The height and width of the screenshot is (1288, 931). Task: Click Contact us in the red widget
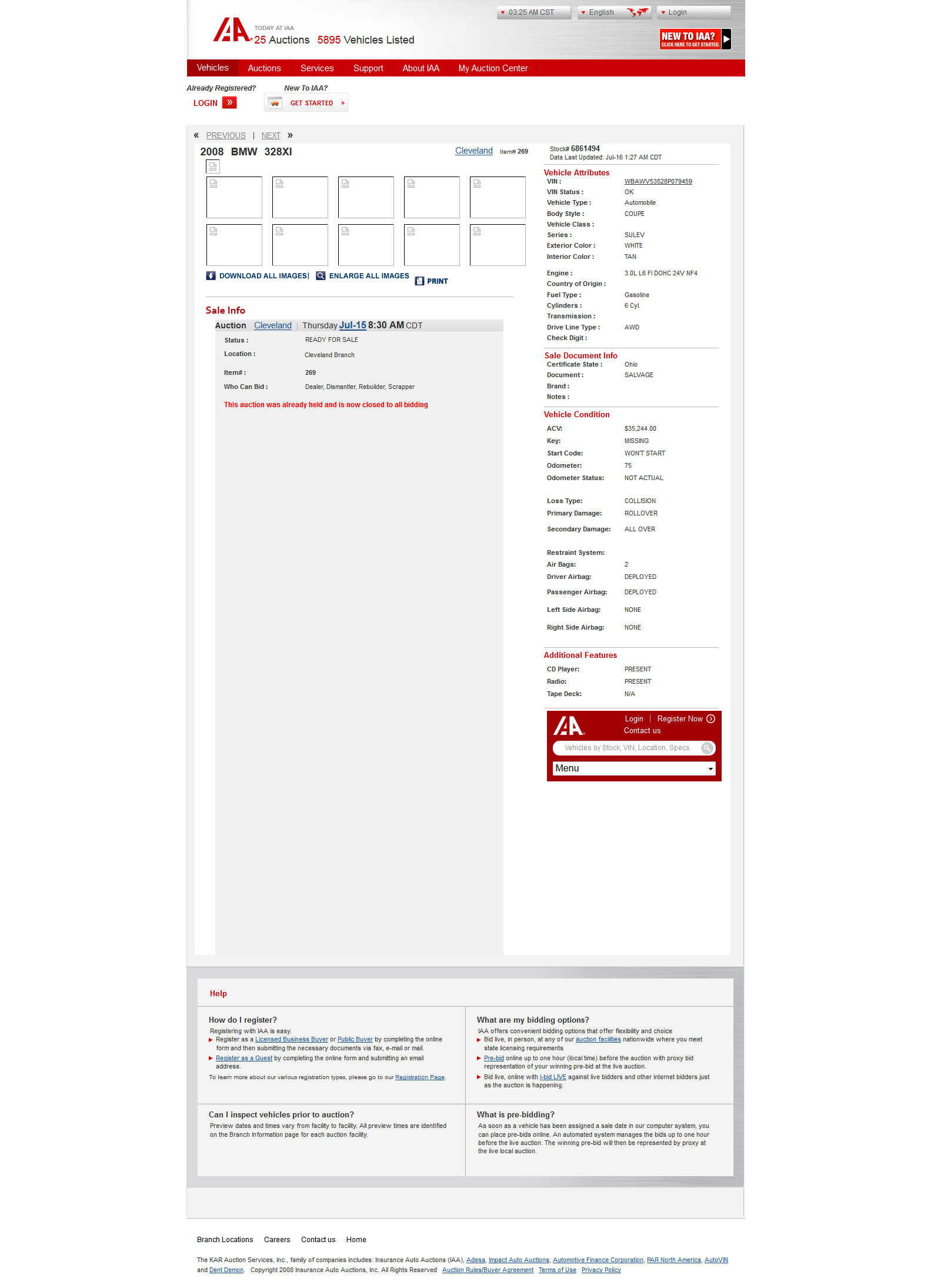click(x=642, y=731)
